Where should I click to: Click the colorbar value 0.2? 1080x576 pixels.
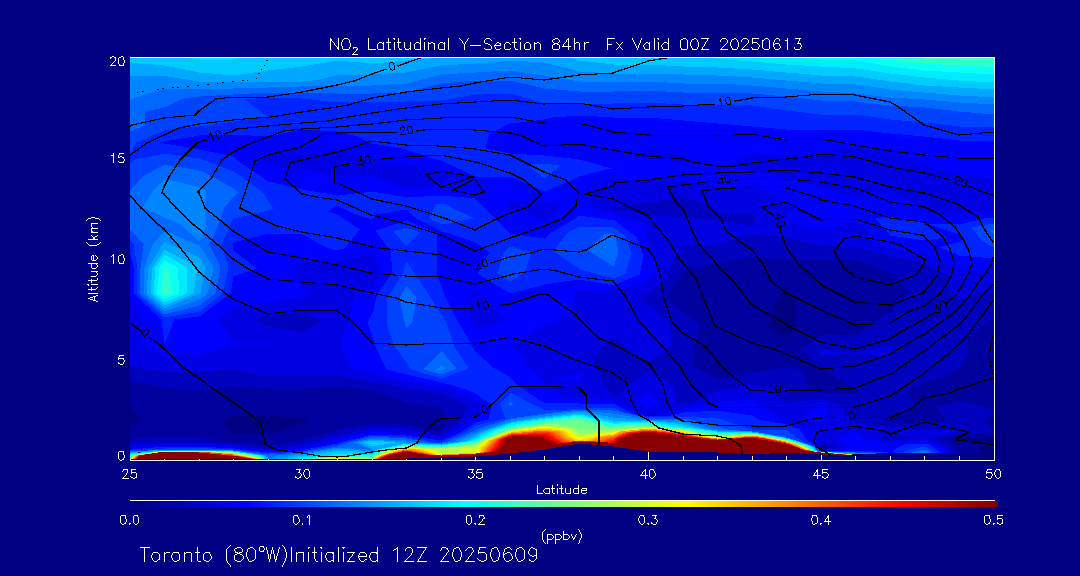tap(475, 520)
